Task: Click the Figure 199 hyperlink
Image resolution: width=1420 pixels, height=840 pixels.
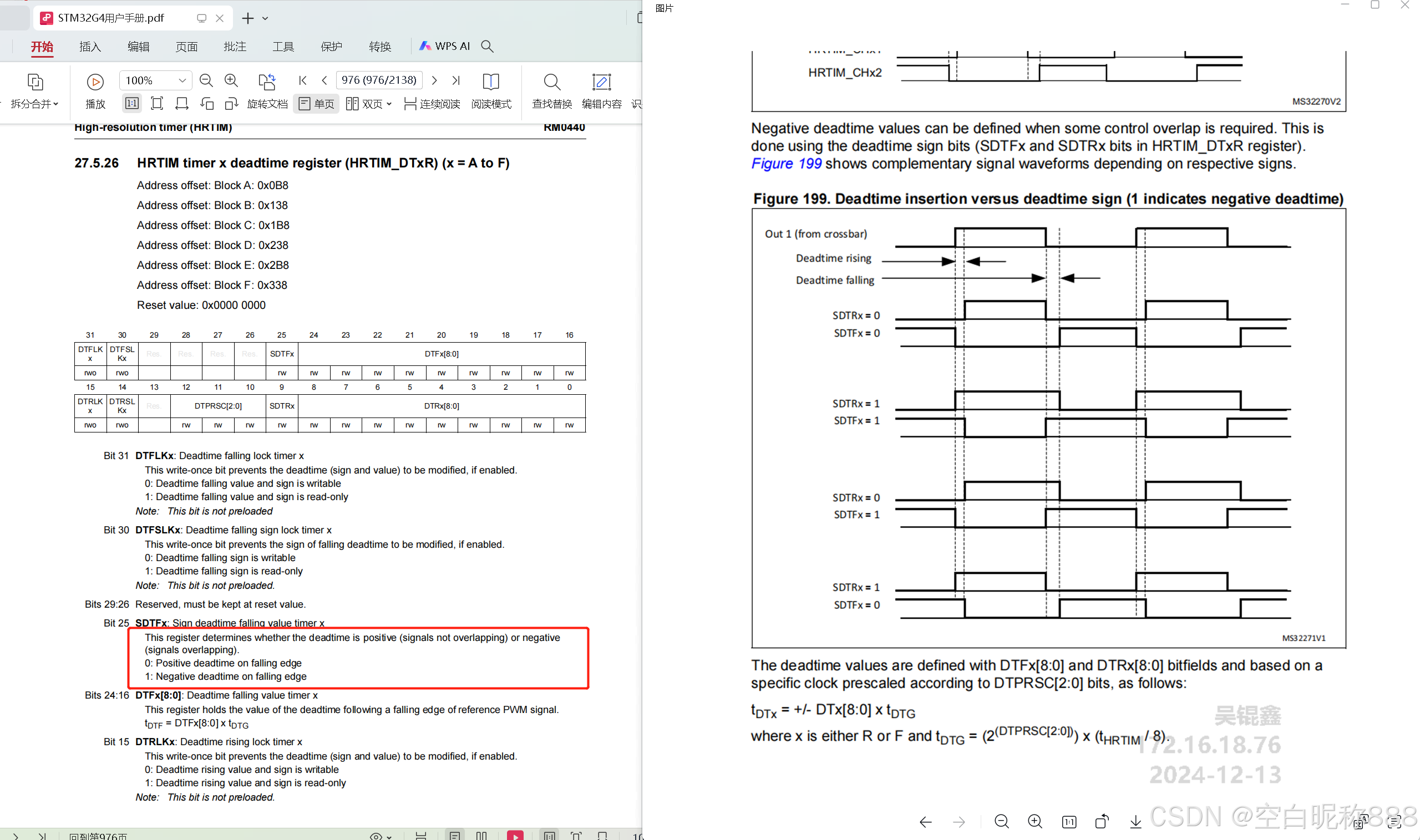Action: pos(787,164)
